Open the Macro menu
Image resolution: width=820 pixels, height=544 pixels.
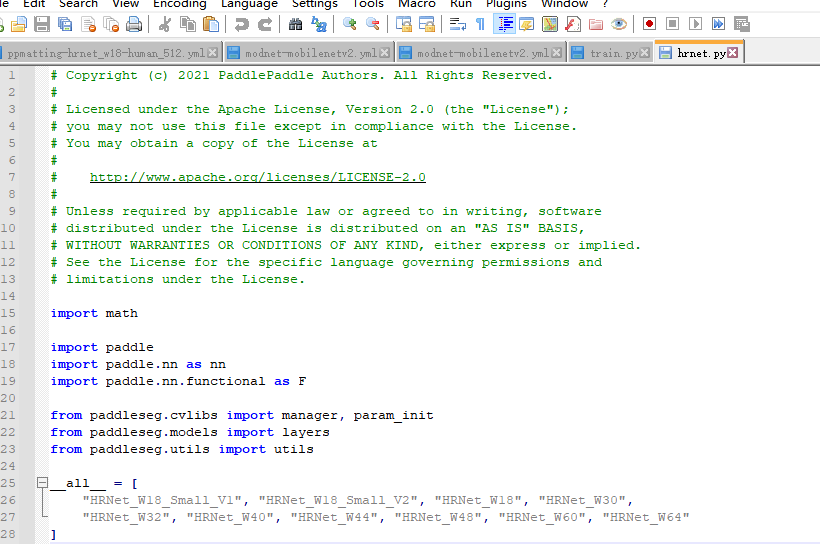[417, 4]
